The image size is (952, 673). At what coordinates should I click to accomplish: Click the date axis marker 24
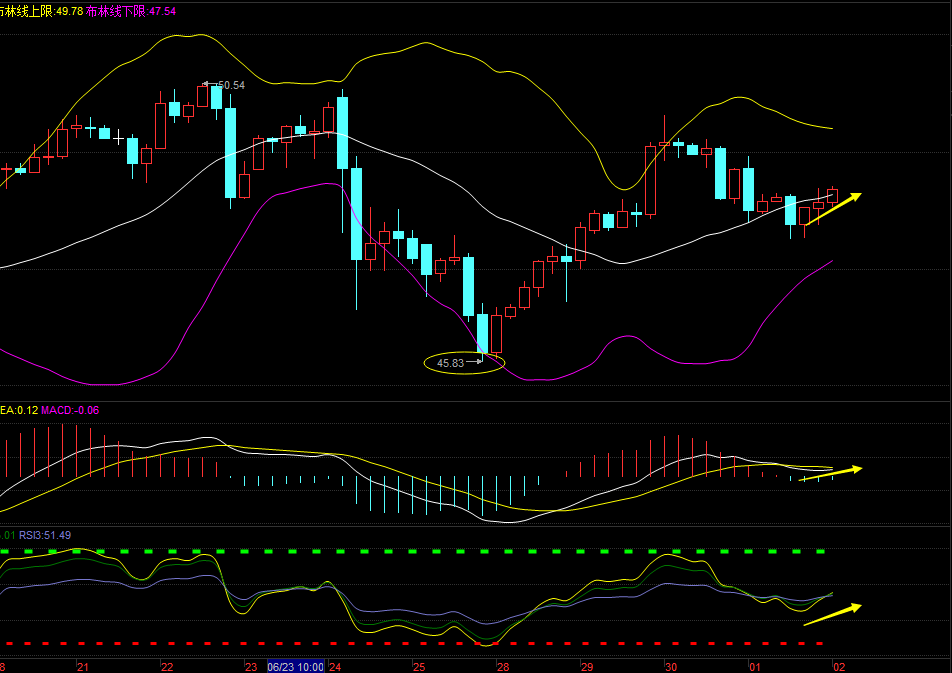335,667
